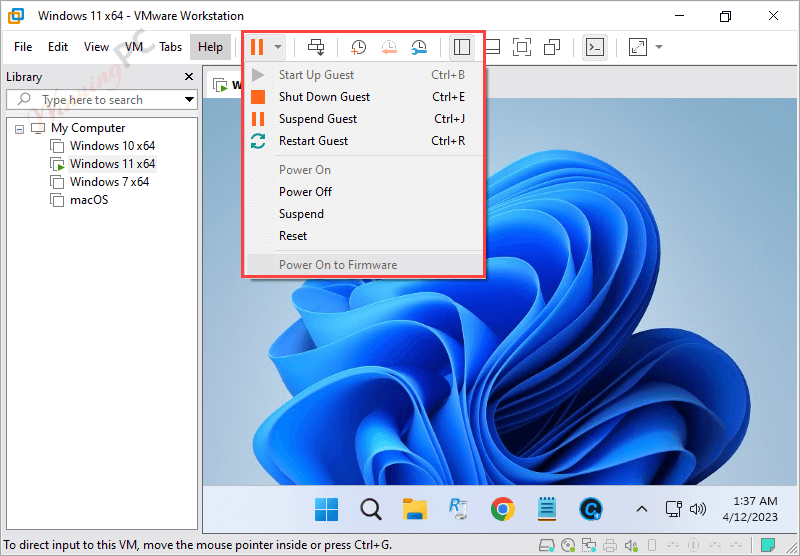Click the greyed Start Up Guest entry

(364, 75)
